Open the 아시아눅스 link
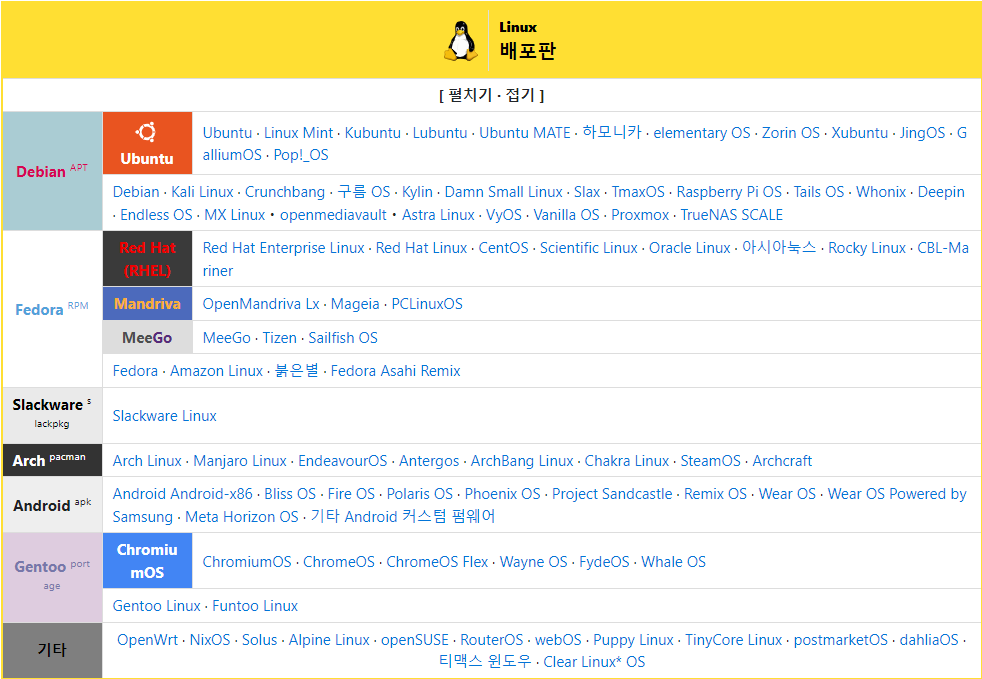982x679 pixels. pyautogui.click(x=779, y=248)
